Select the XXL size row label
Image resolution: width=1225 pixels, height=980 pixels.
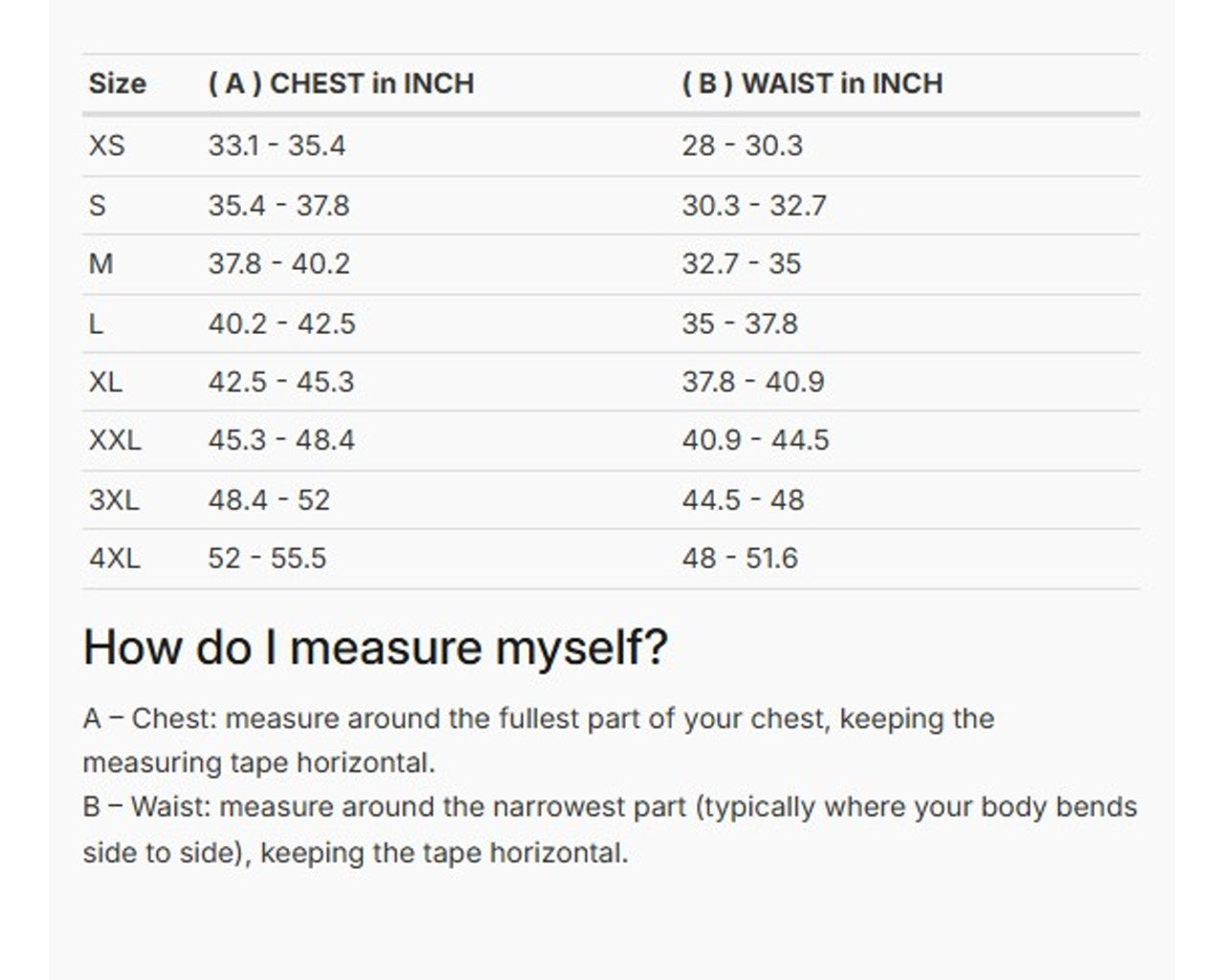pos(114,440)
